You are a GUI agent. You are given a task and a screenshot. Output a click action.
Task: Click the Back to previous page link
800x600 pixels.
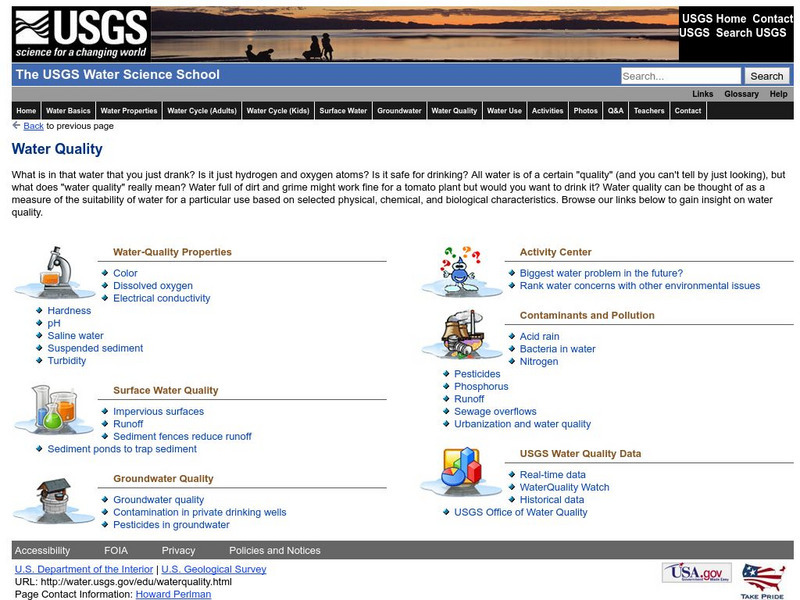pyautogui.click(x=33, y=126)
